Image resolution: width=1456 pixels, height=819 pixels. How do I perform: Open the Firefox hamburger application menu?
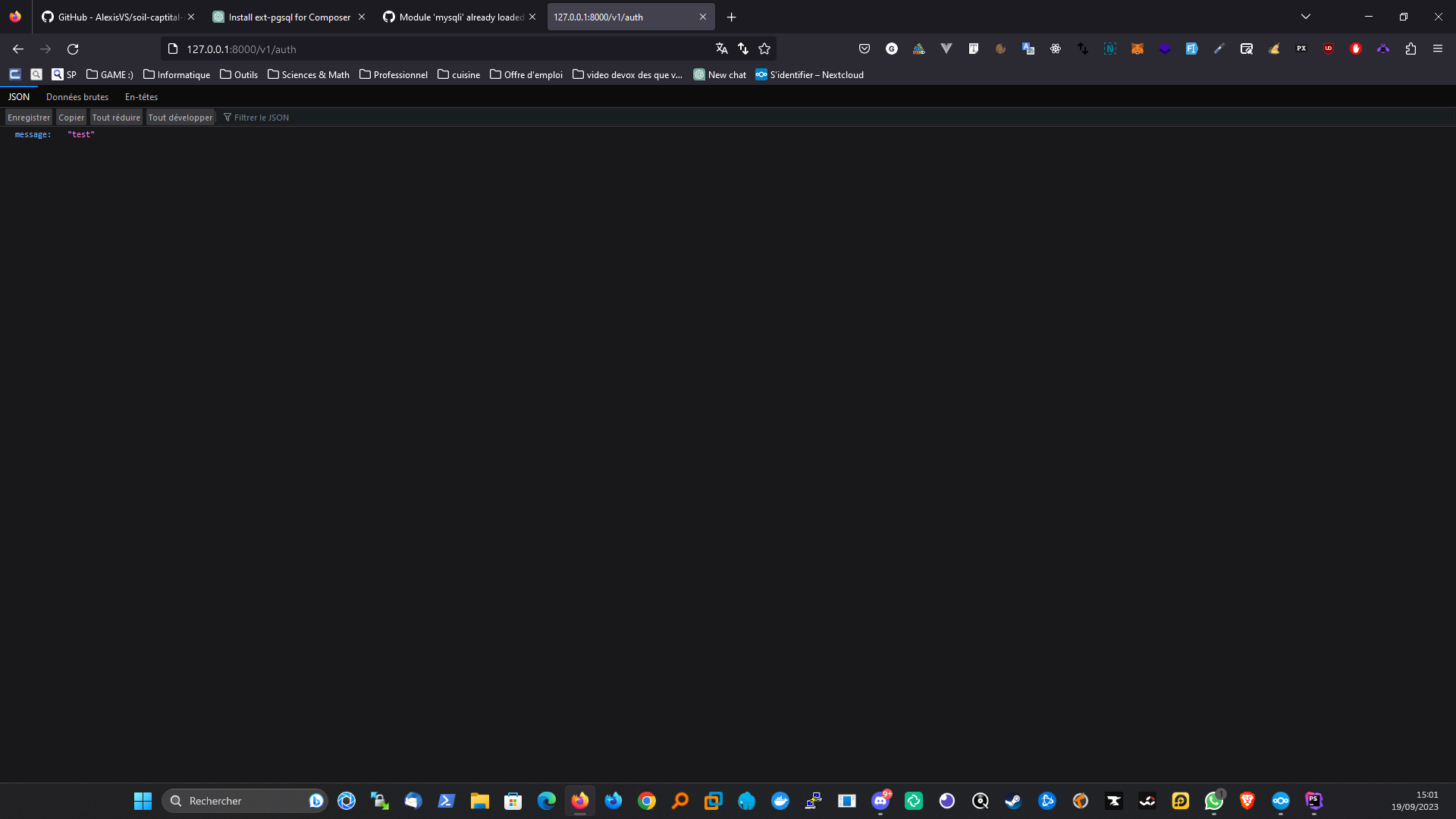1437,49
